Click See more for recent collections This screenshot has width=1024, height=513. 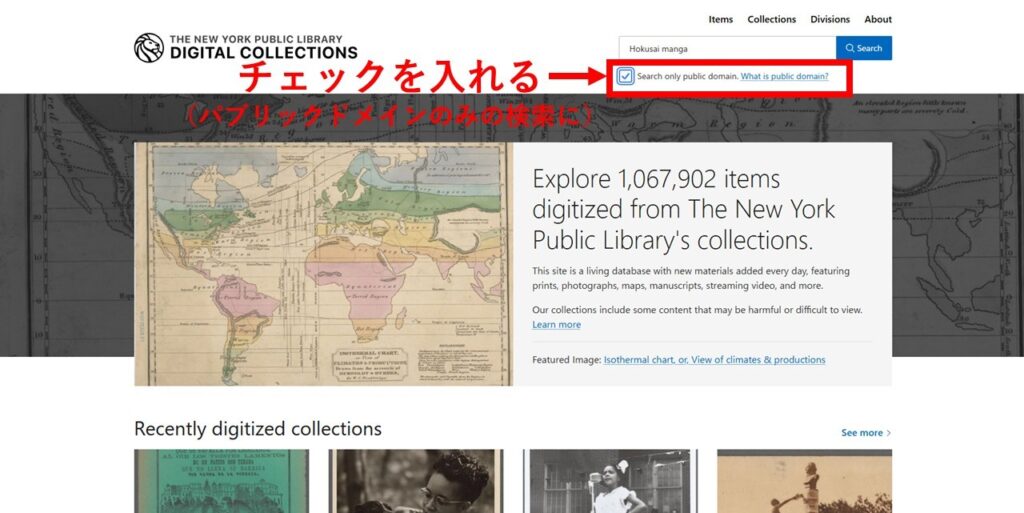[861, 433]
